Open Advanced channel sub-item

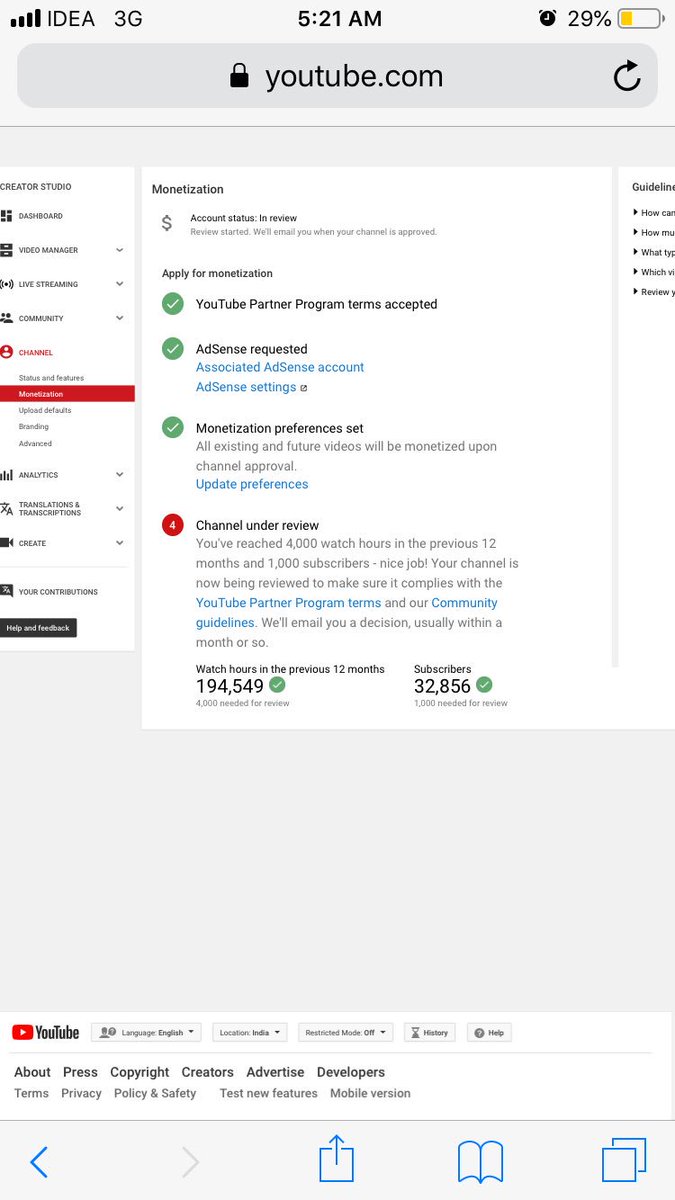tap(35, 443)
